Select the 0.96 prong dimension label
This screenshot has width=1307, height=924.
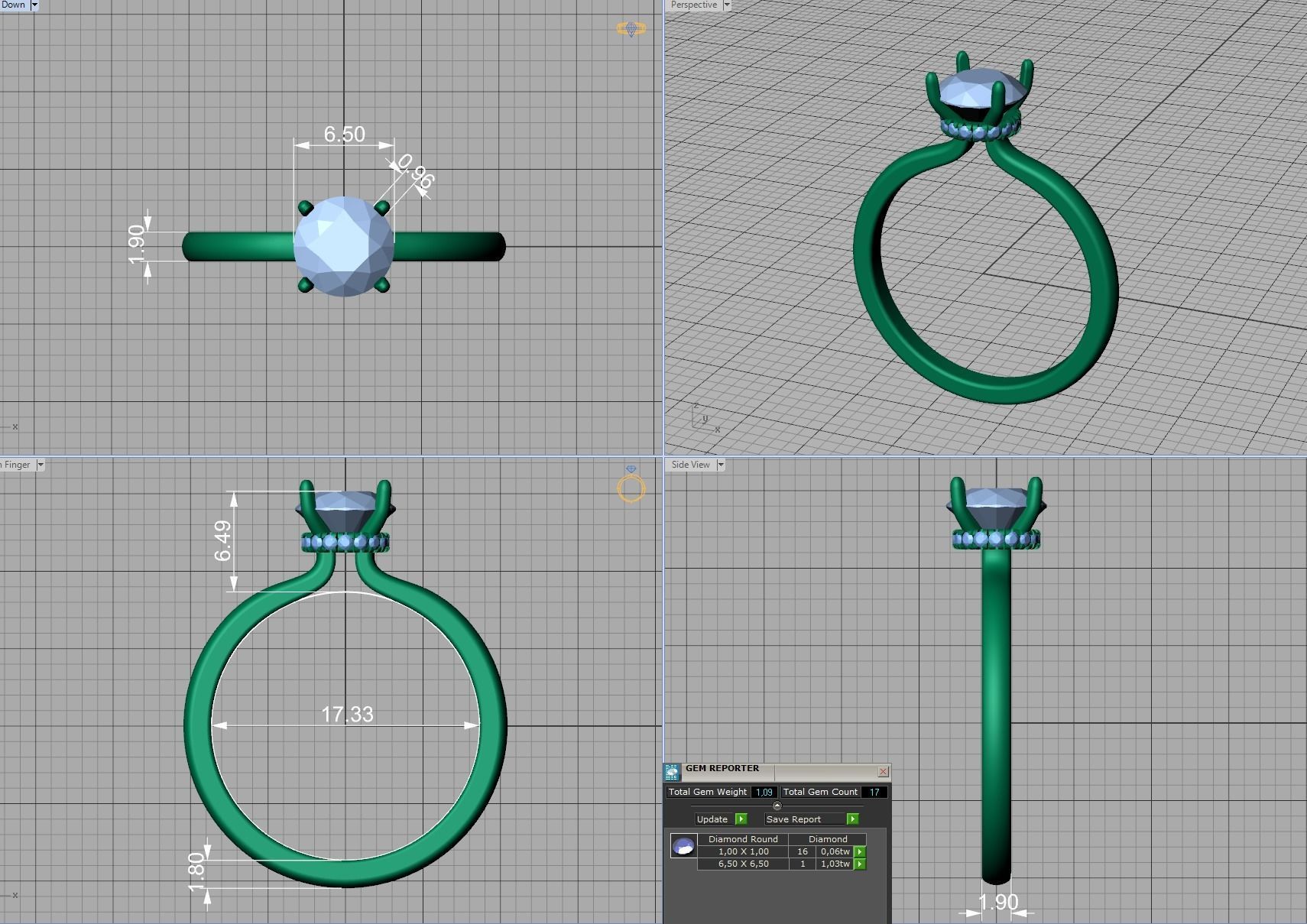[x=416, y=172]
